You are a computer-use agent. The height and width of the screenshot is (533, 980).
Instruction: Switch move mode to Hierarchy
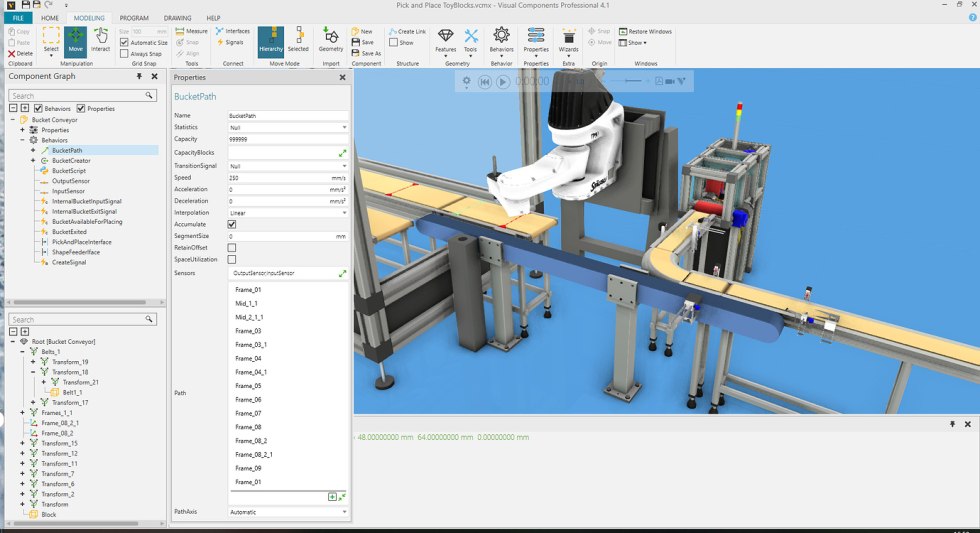[270, 40]
